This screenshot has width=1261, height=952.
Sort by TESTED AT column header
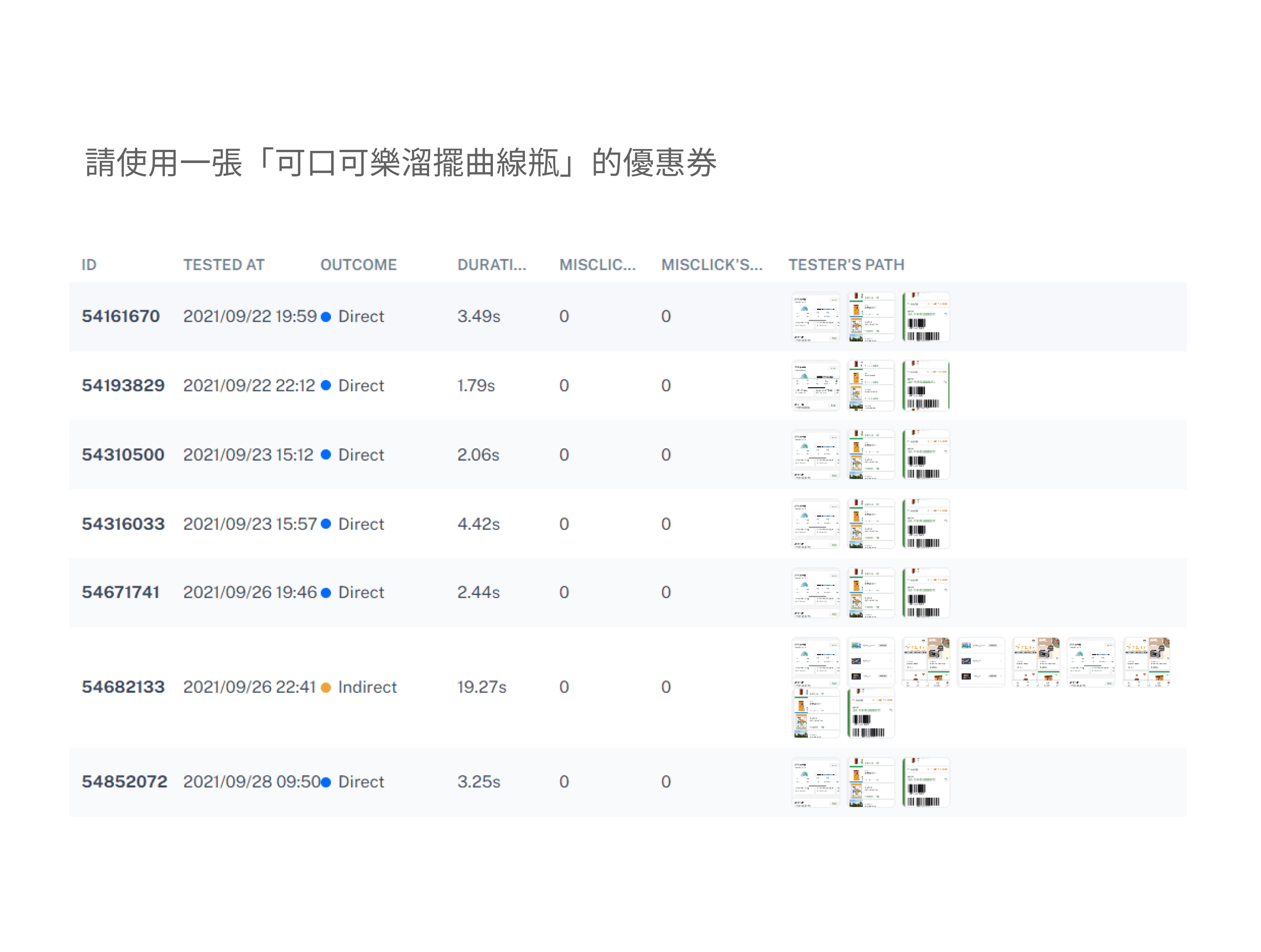223,264
